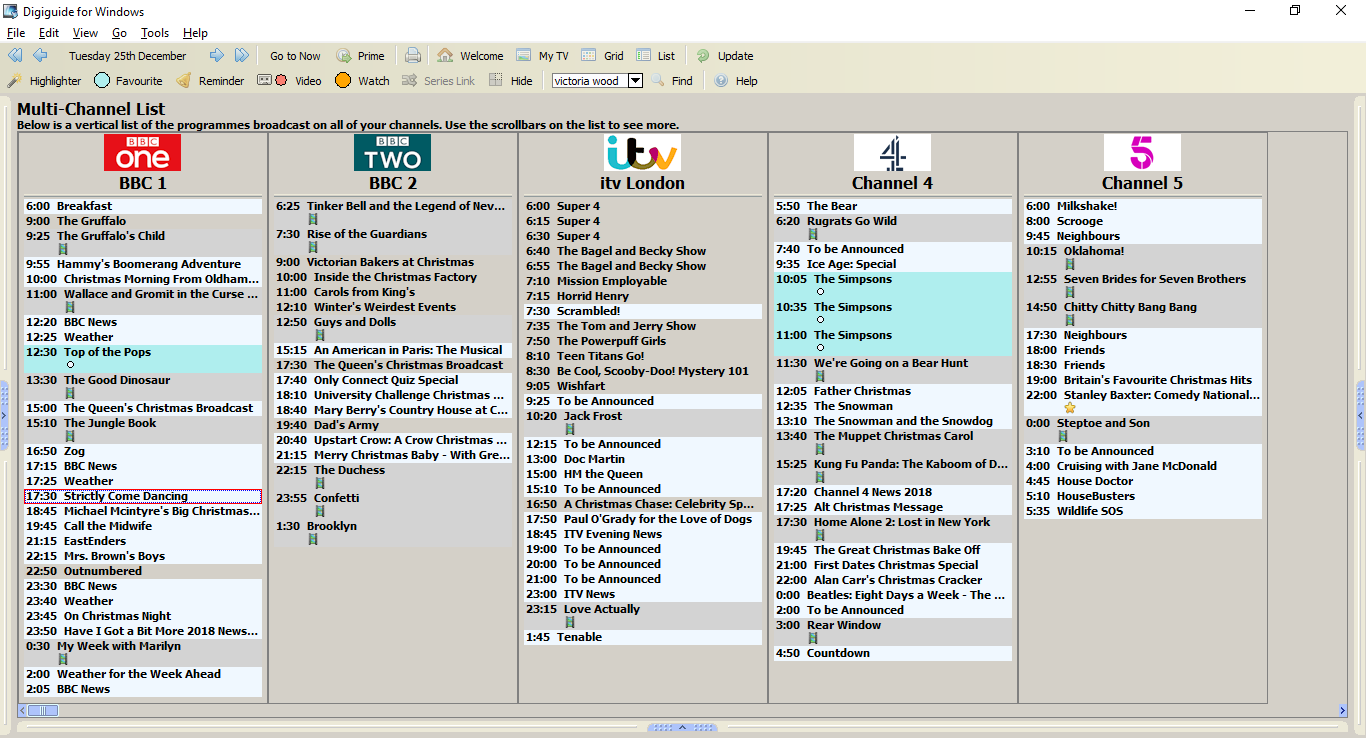Click the horizontal scrollbar thumb
This screenshot has height=738, width=1366.
[43, 710]
